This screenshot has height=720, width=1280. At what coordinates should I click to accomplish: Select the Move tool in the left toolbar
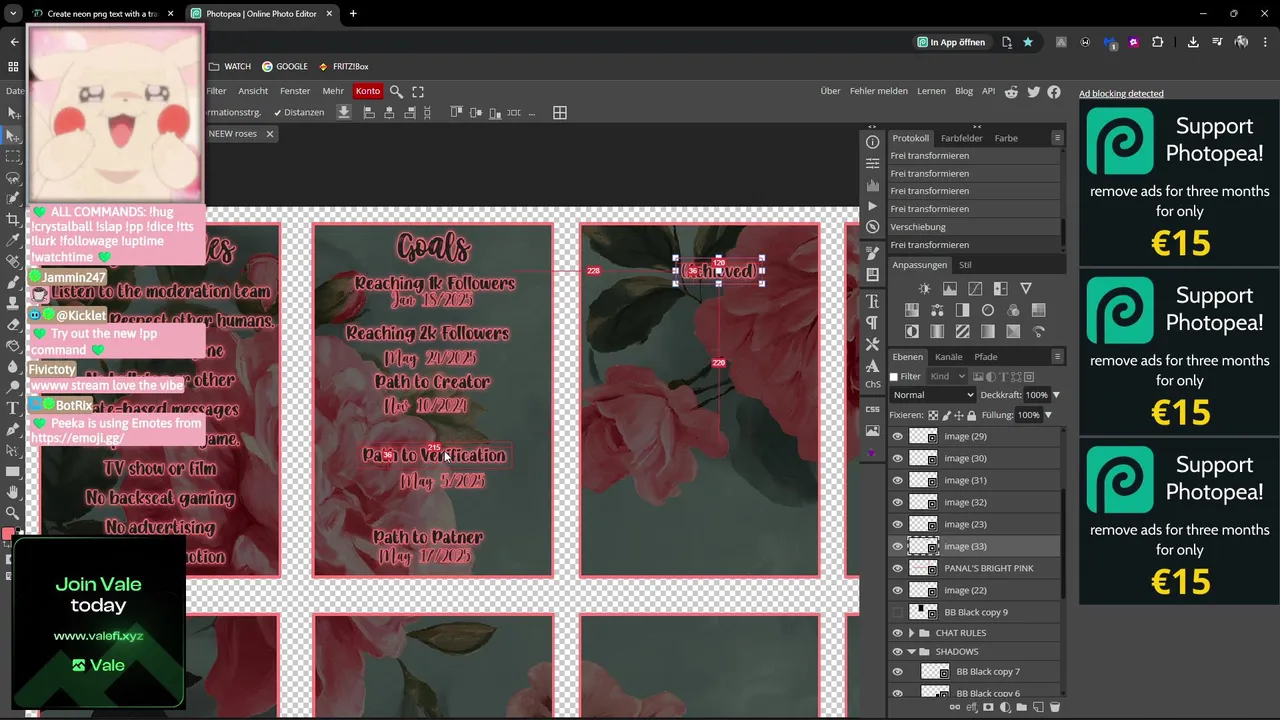[13, 135]
